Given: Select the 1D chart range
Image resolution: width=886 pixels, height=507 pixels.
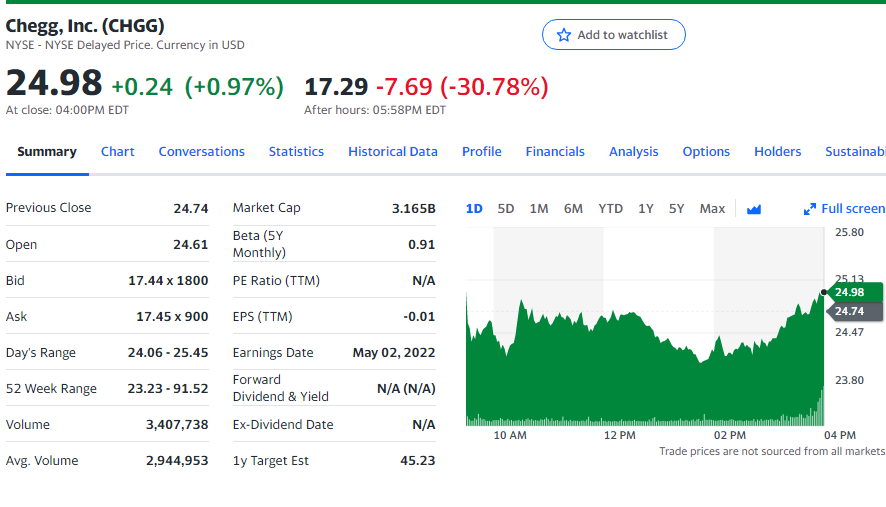Looking at the screenshot, I should [x=474, y=209].
